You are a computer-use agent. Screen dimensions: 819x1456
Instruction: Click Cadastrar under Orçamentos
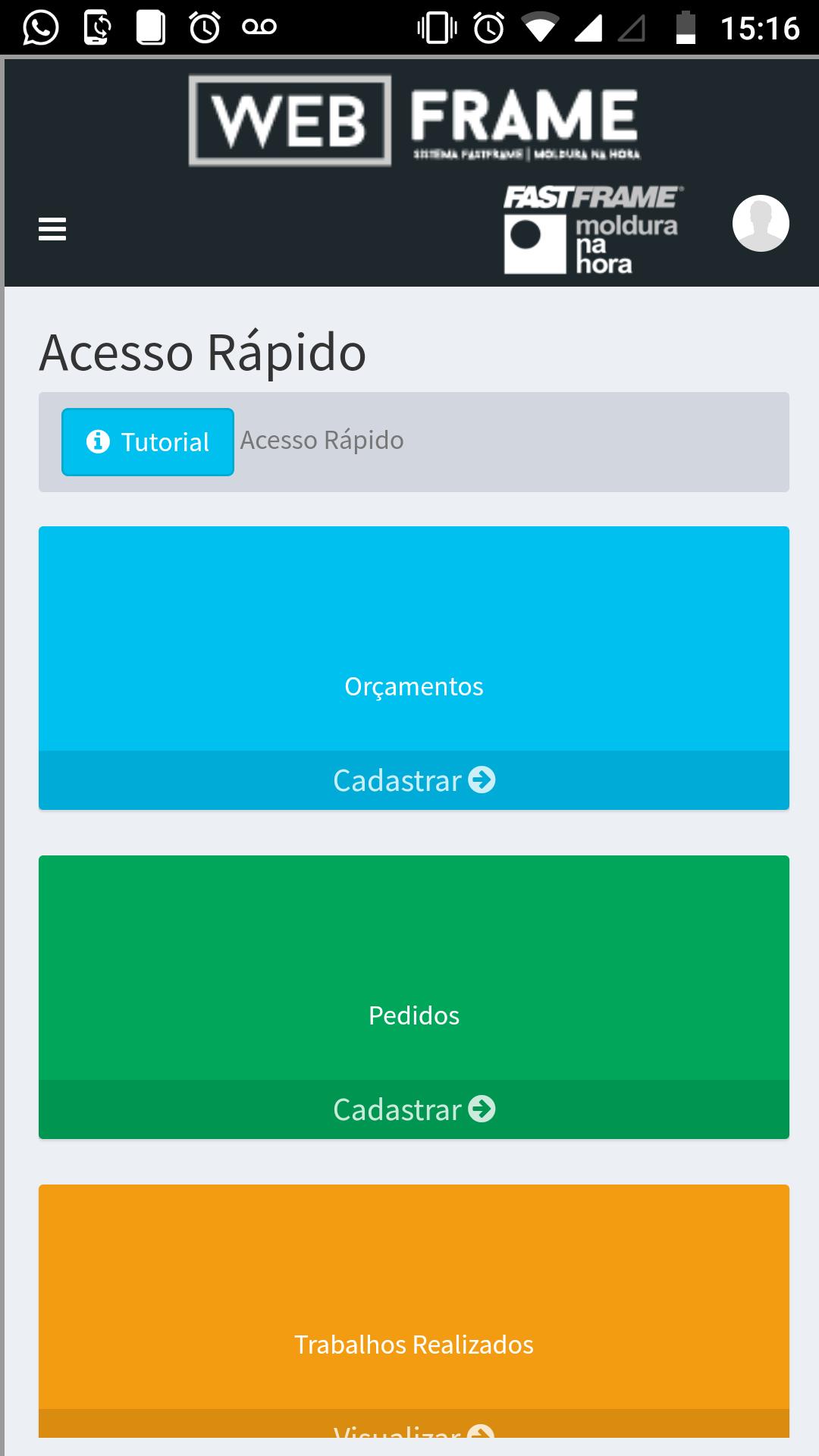(x=414, y=780)
